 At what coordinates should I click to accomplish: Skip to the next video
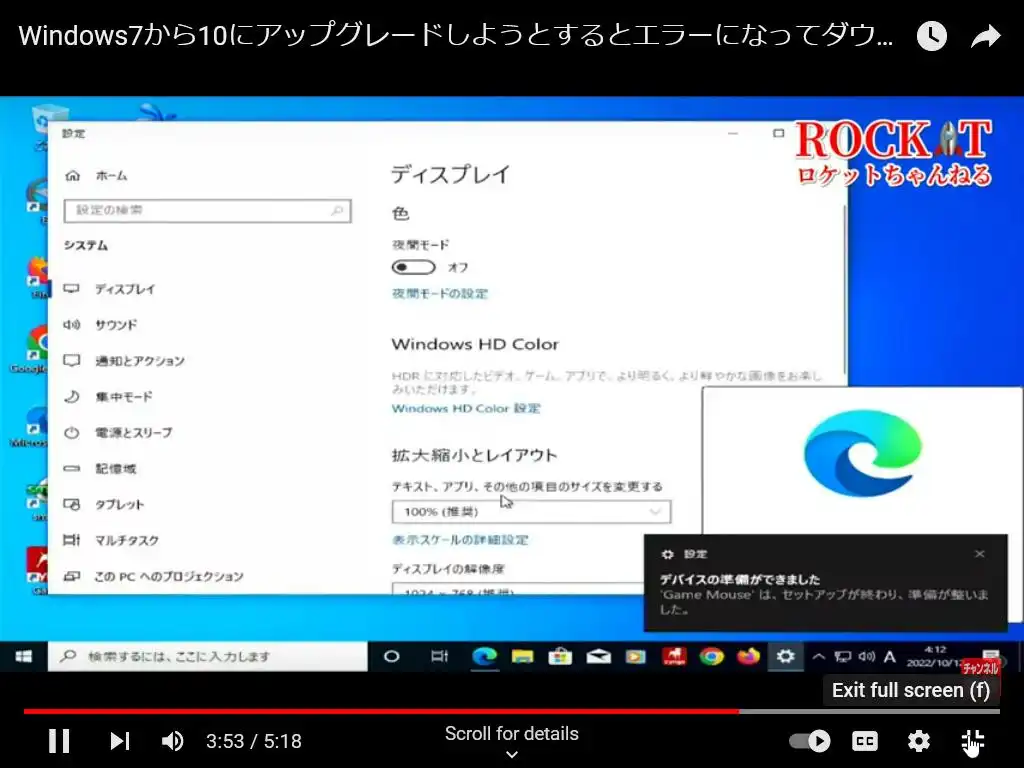[120, 741]
